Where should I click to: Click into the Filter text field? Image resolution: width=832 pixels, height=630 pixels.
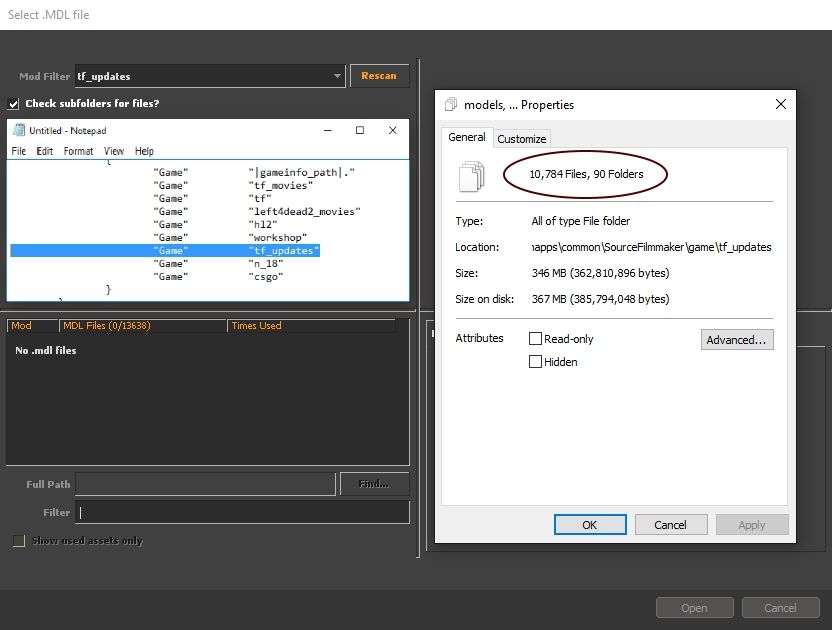pos(243,512)
